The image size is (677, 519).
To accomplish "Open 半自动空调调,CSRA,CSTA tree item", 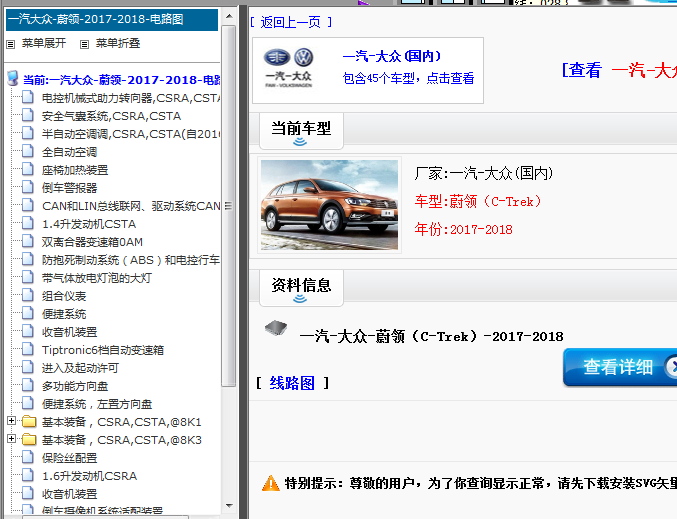I will point(131,134).
